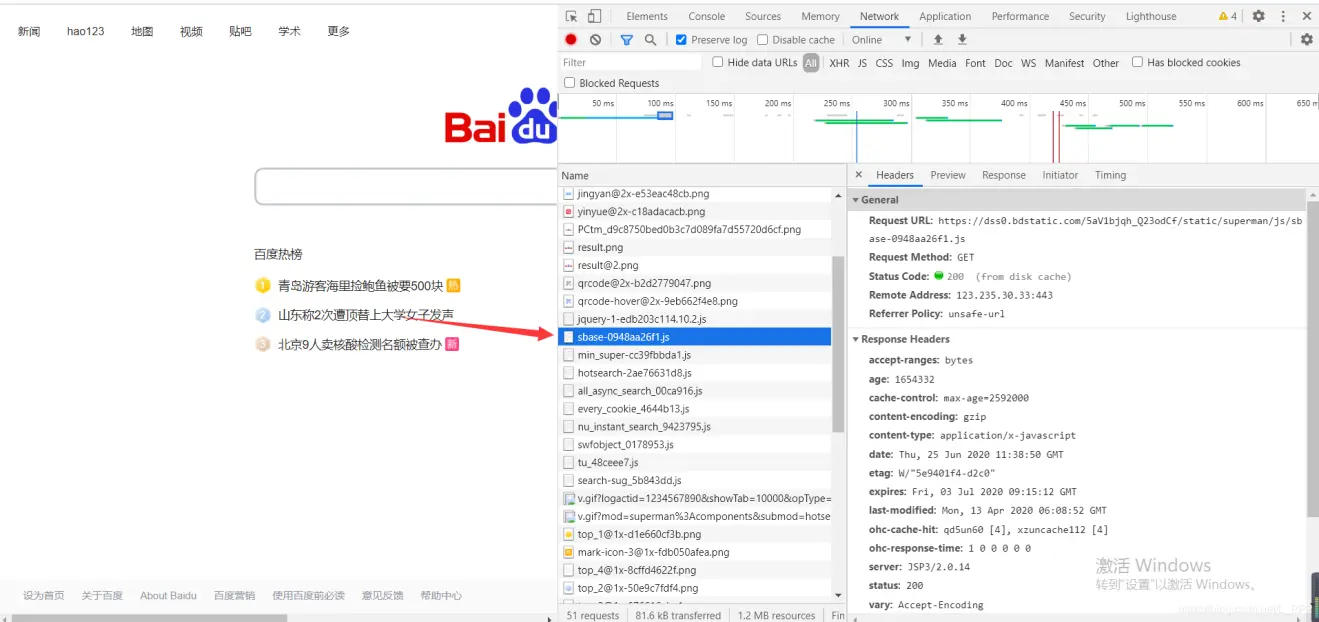
Task: Switch to the Console tab
Action: [x=706, y=16]
